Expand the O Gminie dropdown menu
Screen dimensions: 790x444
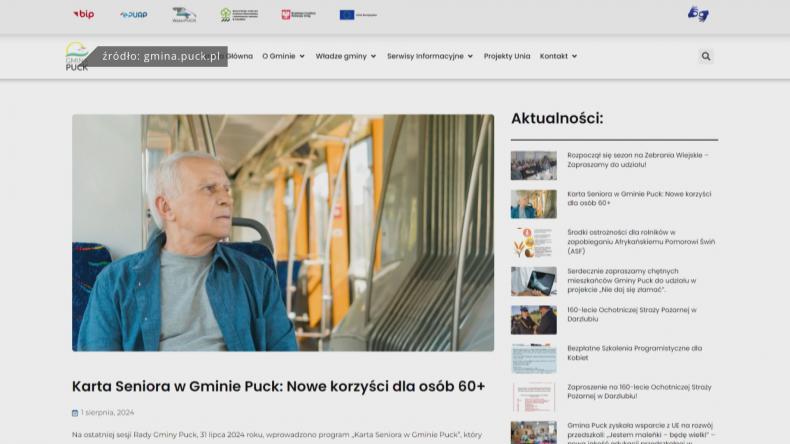coord(283,56)
